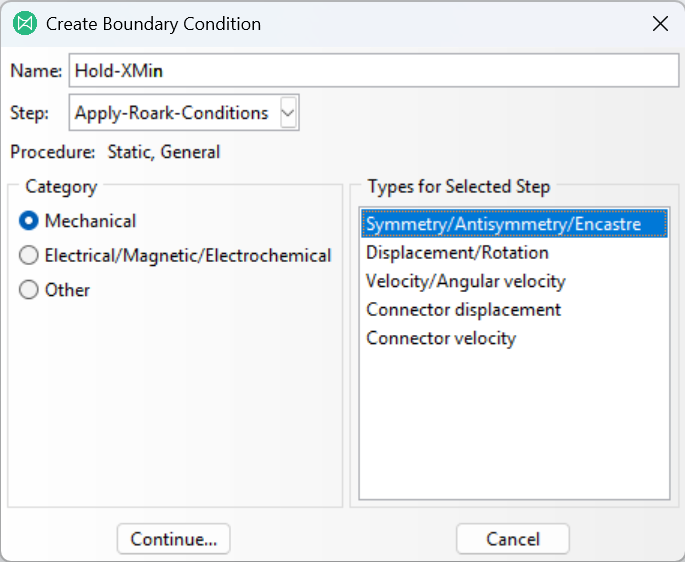Select the Other category radio button
The height and width of the screenshot is (562, 685).
click(x=29, y=290)
